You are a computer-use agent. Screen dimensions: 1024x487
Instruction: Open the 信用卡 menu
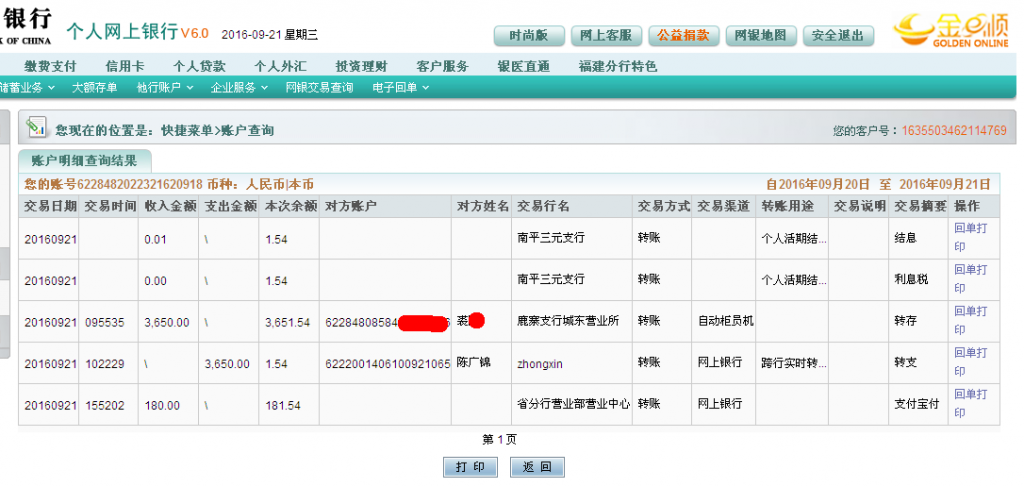coord(125,66)
